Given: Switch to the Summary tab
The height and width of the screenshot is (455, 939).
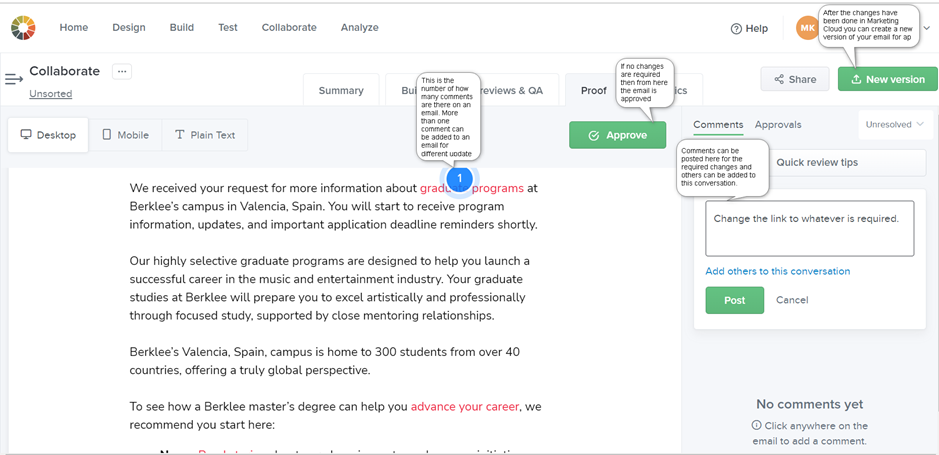Looking at the screenshot, I should [x=341, y=90].
